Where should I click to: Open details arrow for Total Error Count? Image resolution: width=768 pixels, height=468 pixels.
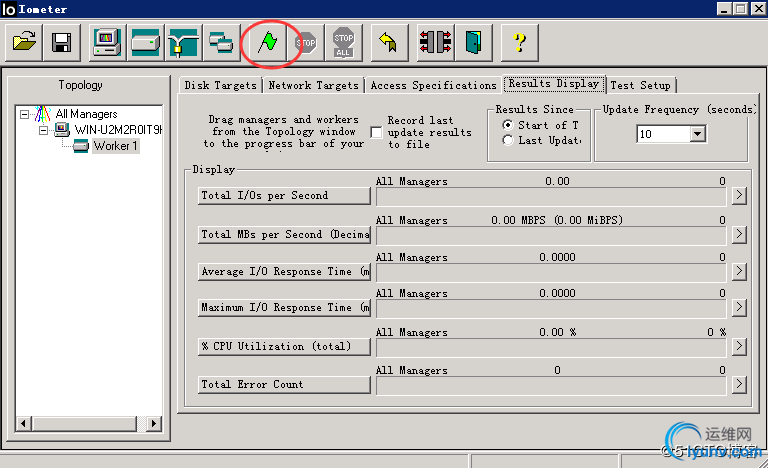pos(739,384)
